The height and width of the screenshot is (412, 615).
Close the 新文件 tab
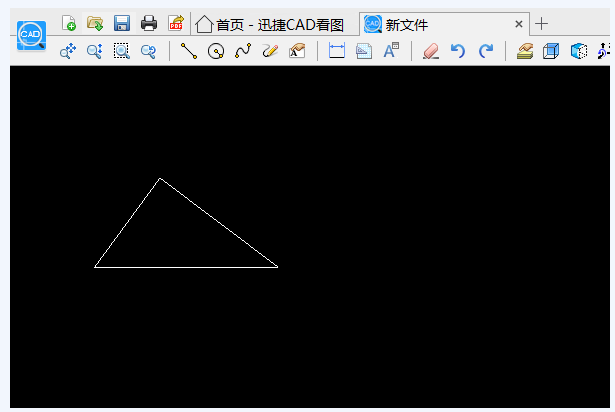click(x=519, y=24)
